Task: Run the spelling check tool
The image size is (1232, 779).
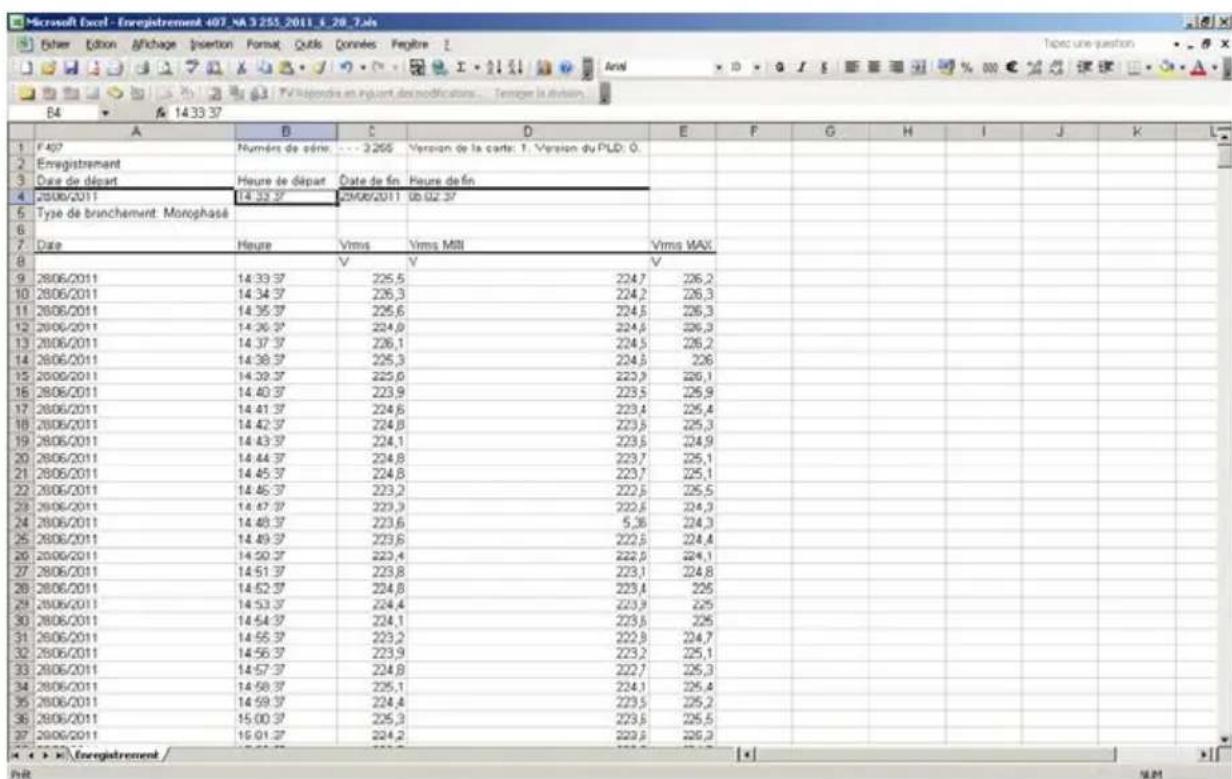Action: click(x=190, y=67)
